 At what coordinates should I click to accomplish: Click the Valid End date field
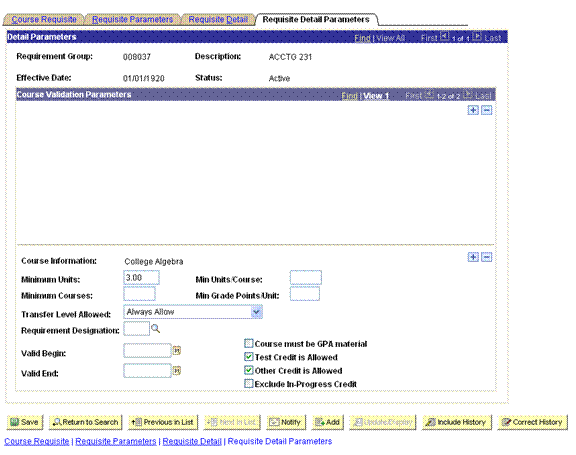pos(148,371)
